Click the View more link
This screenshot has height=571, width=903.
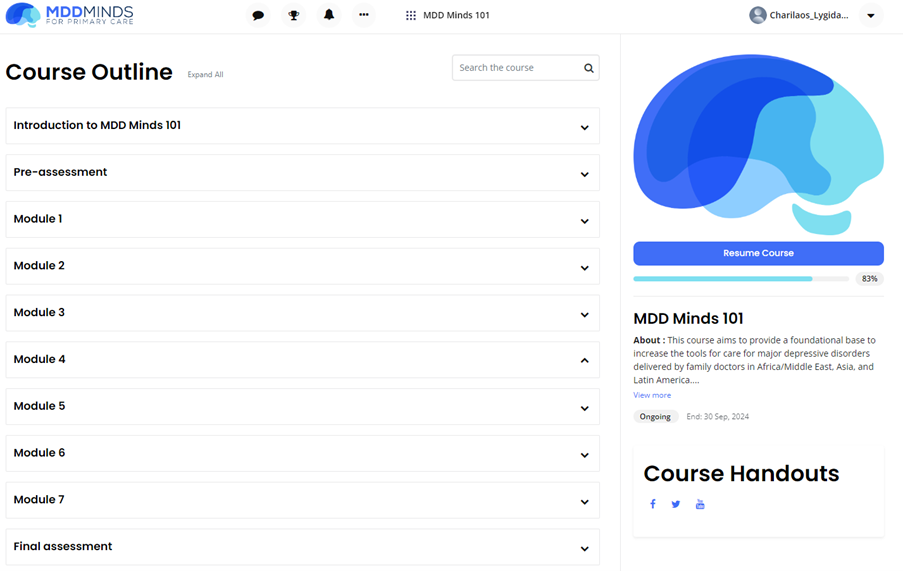(652, 395)
